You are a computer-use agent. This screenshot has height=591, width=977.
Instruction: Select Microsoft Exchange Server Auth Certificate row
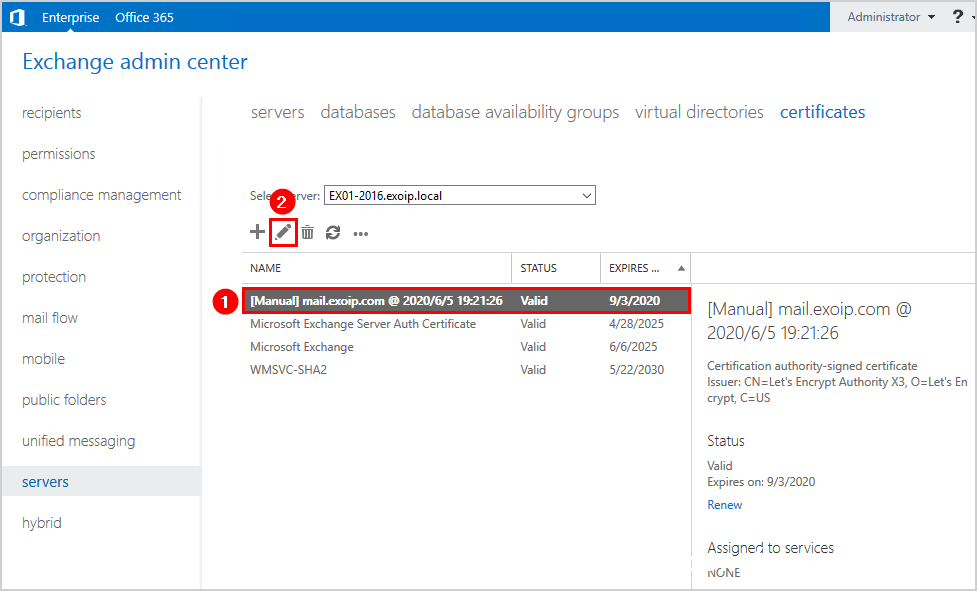coord(467,324)
